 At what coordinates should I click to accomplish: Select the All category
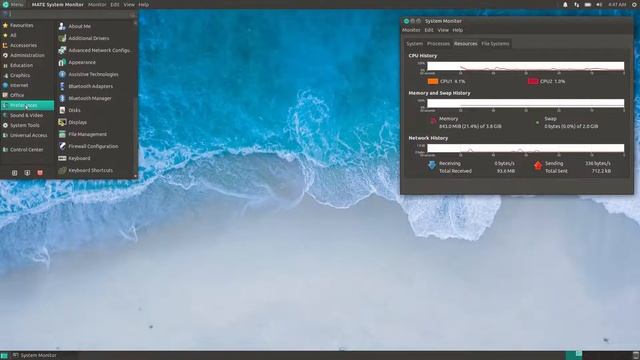[x=27, y=36]
